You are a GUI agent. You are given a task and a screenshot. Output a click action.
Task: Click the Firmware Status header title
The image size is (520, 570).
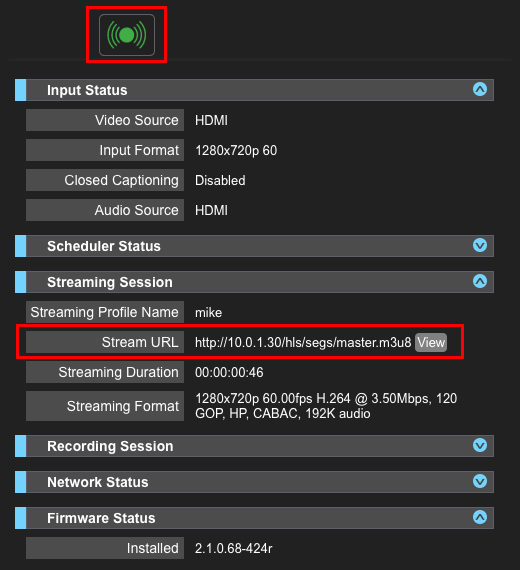pos(101,518)
